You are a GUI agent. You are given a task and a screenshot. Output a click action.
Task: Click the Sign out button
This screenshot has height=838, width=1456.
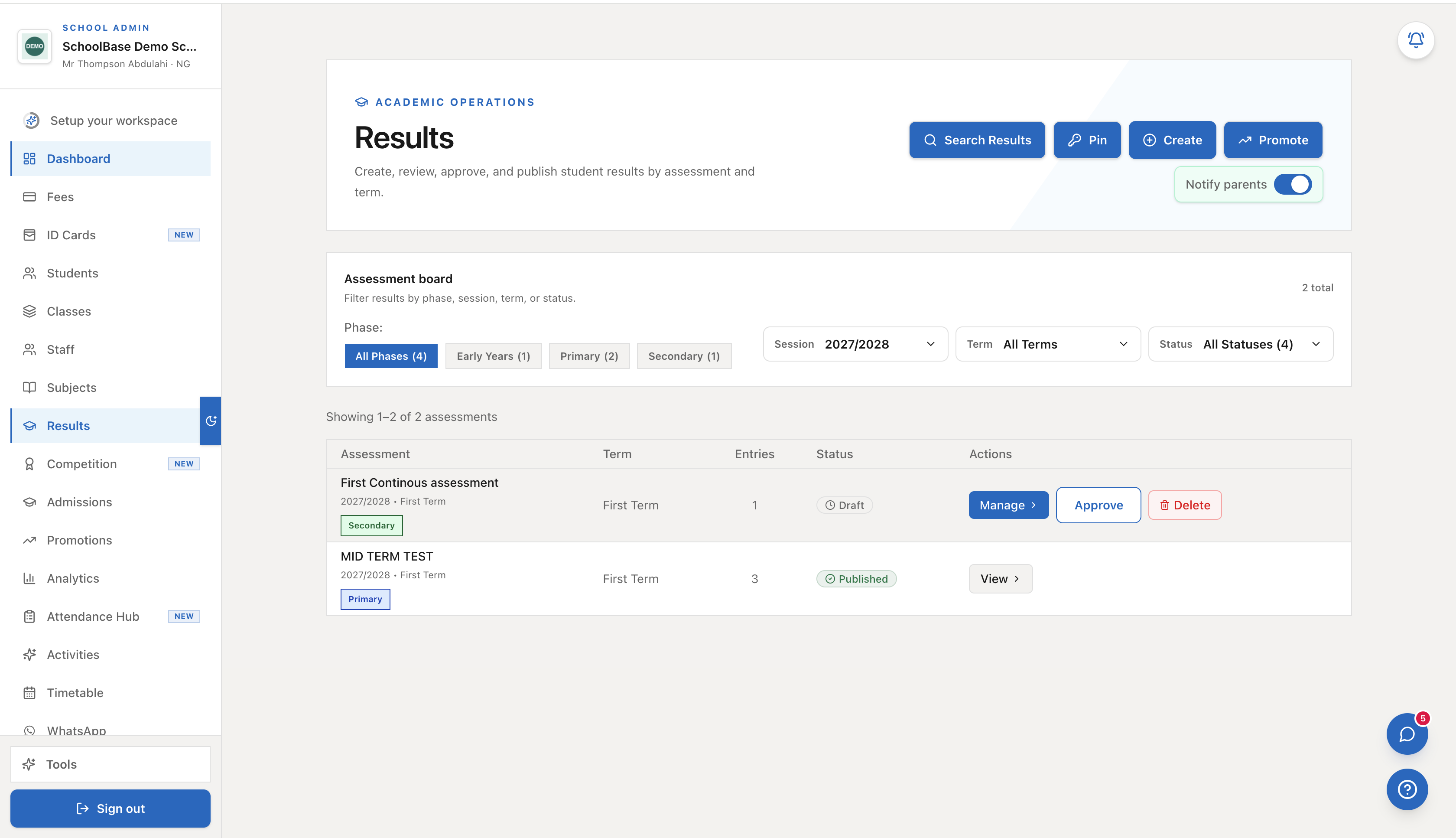pos(110,808)
